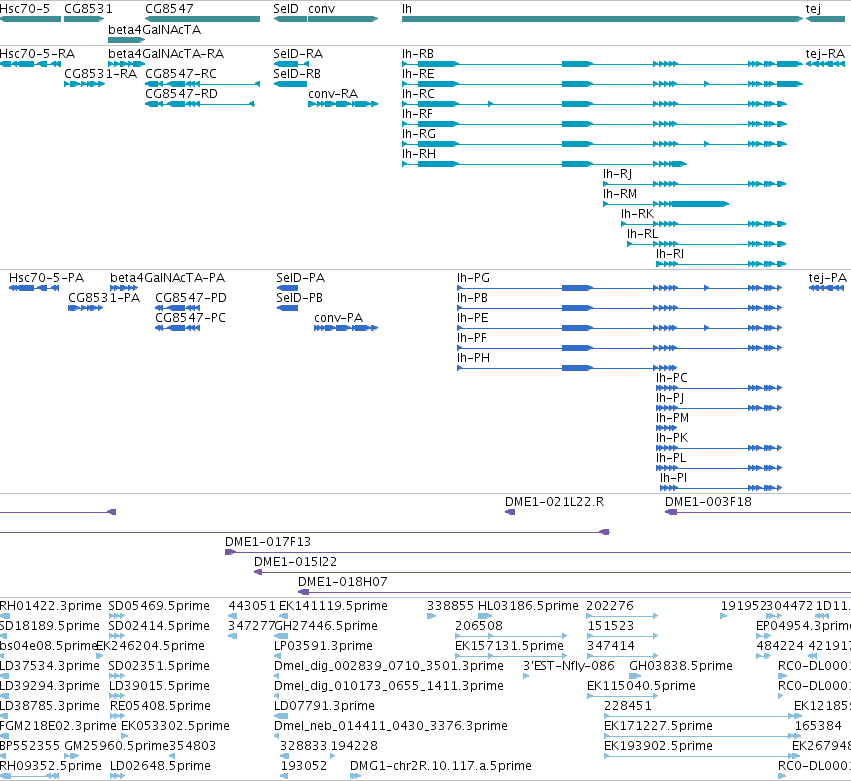
Task: Click the CG8531-RA transcript label
Action: pos(100,74)
